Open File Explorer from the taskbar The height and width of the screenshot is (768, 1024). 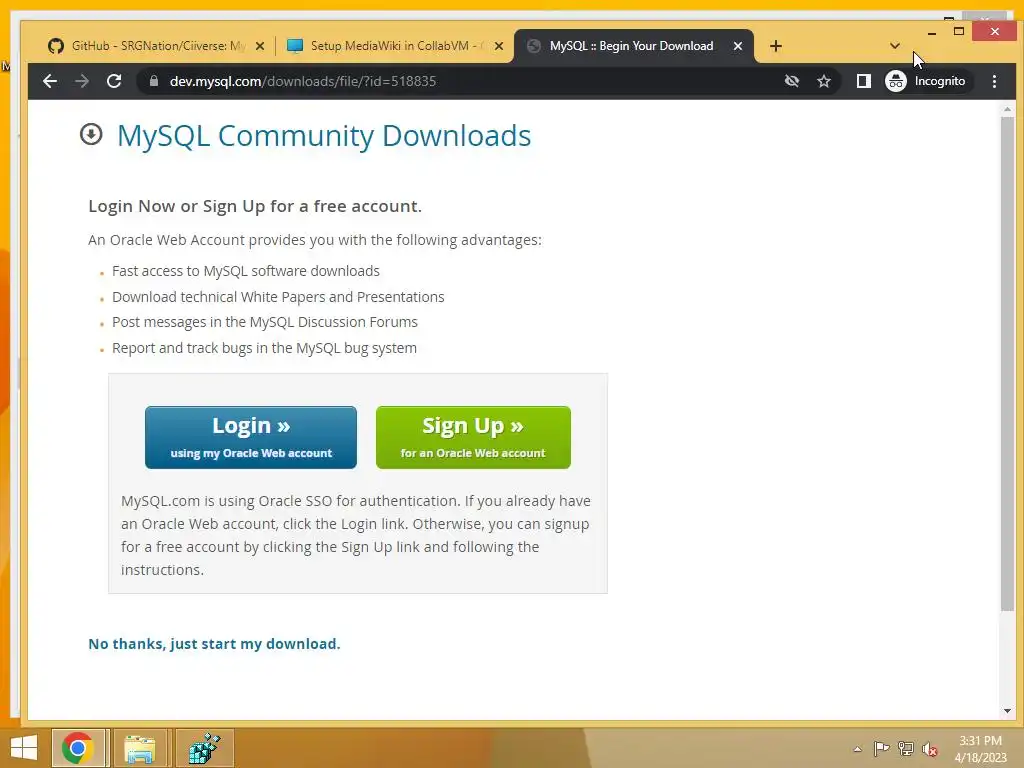point(140,748)
